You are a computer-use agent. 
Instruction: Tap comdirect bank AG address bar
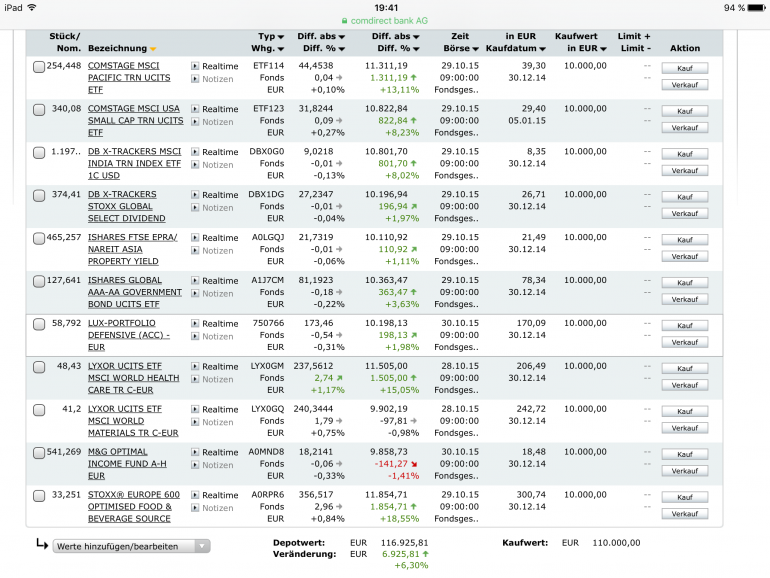pyautogui.click(x=385, y=21)
